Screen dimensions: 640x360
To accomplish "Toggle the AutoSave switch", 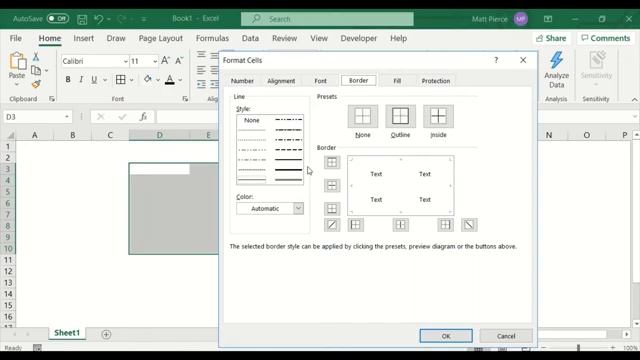I will tap(58, 19).
